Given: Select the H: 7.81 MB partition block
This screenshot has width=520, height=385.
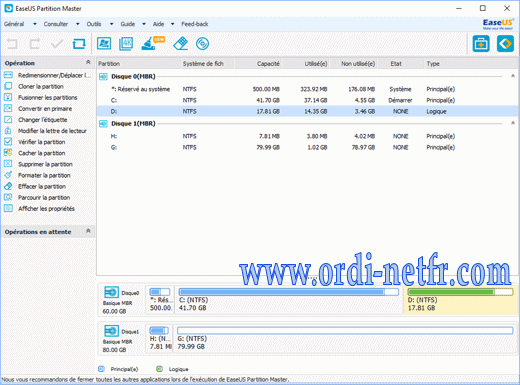Looking at the screenshot, I should (x=160, y=338).
